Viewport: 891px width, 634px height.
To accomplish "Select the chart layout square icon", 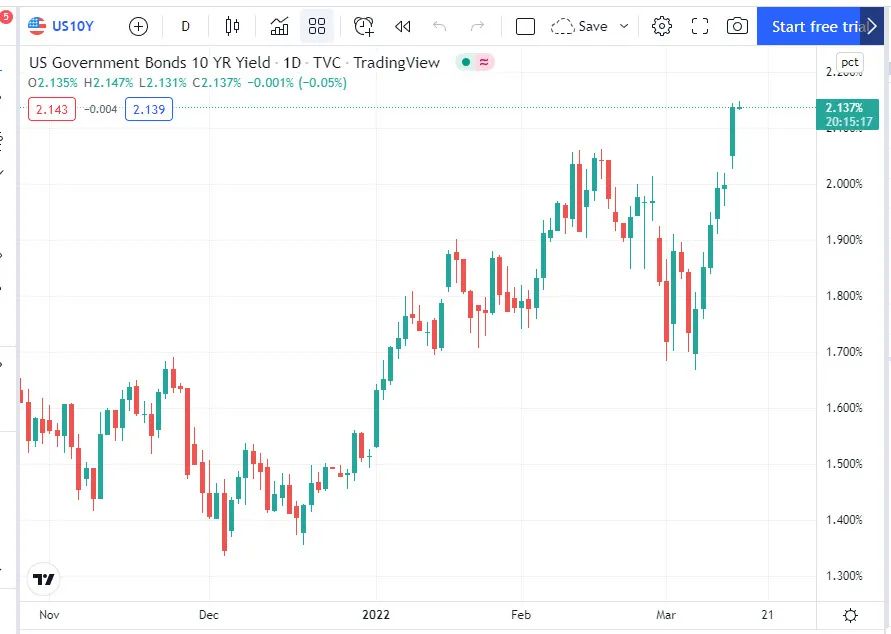I will click(x=525, y=26).
